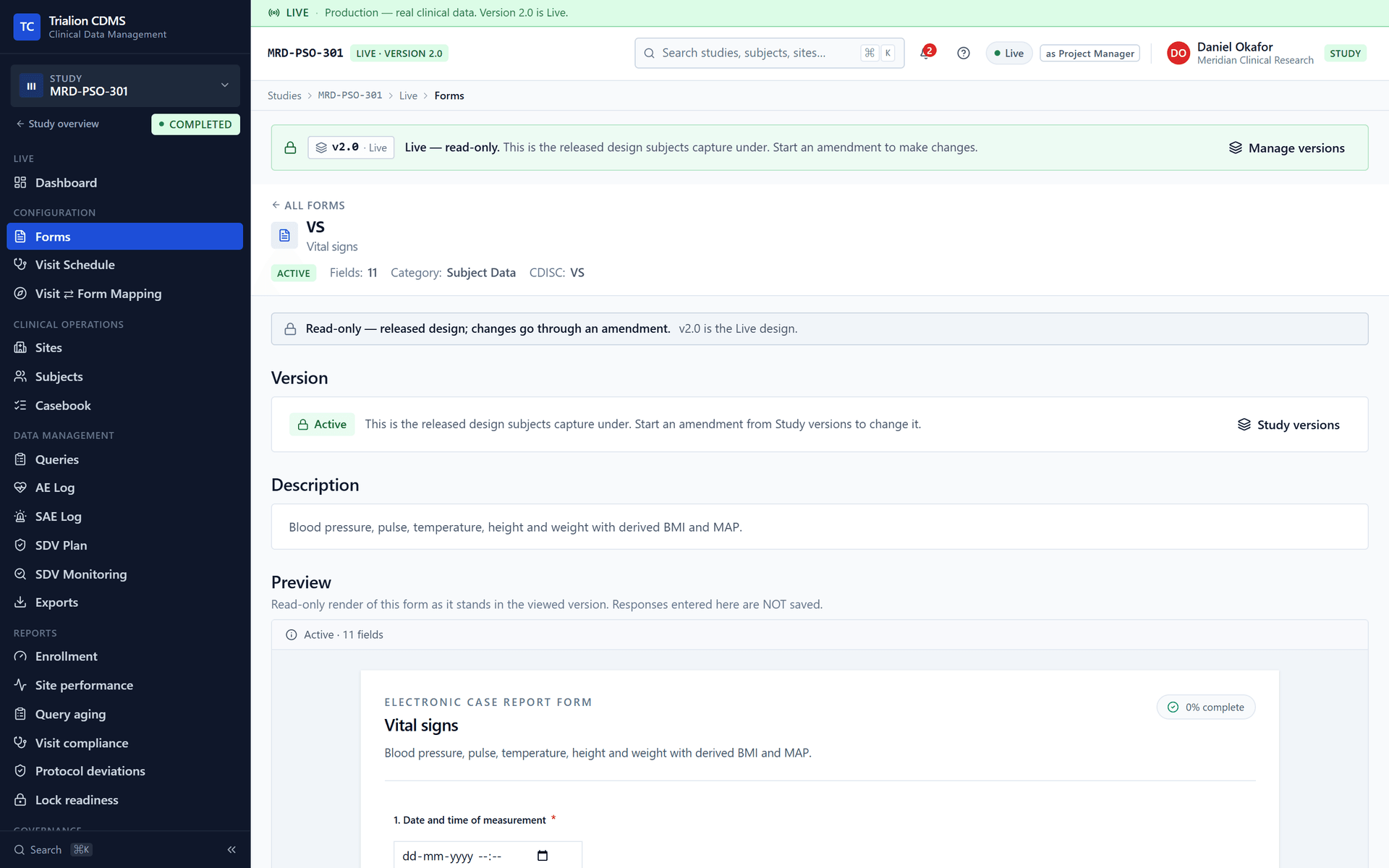1389x868 pixels.
Task: Click the DO user avatar
Action: click(1178, 53)
